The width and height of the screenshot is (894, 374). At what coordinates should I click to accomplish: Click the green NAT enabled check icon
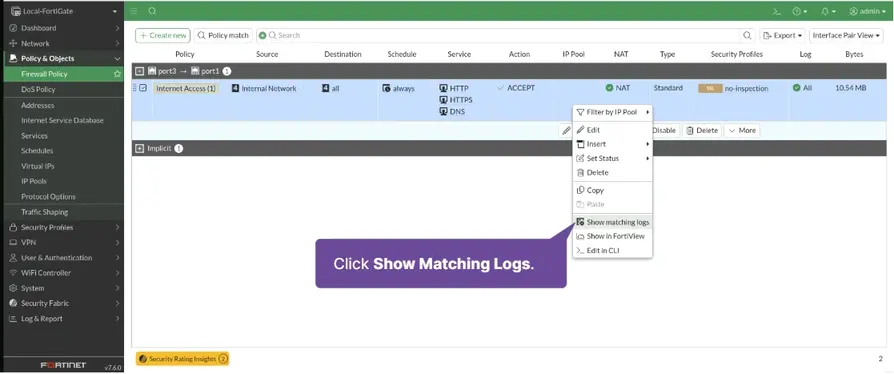pyautogui.click(x=609, y=88)
